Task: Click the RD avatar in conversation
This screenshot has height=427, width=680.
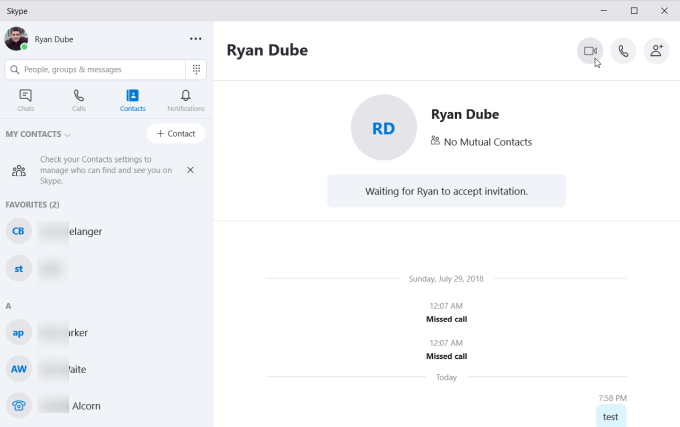Action: click(384, 128)
